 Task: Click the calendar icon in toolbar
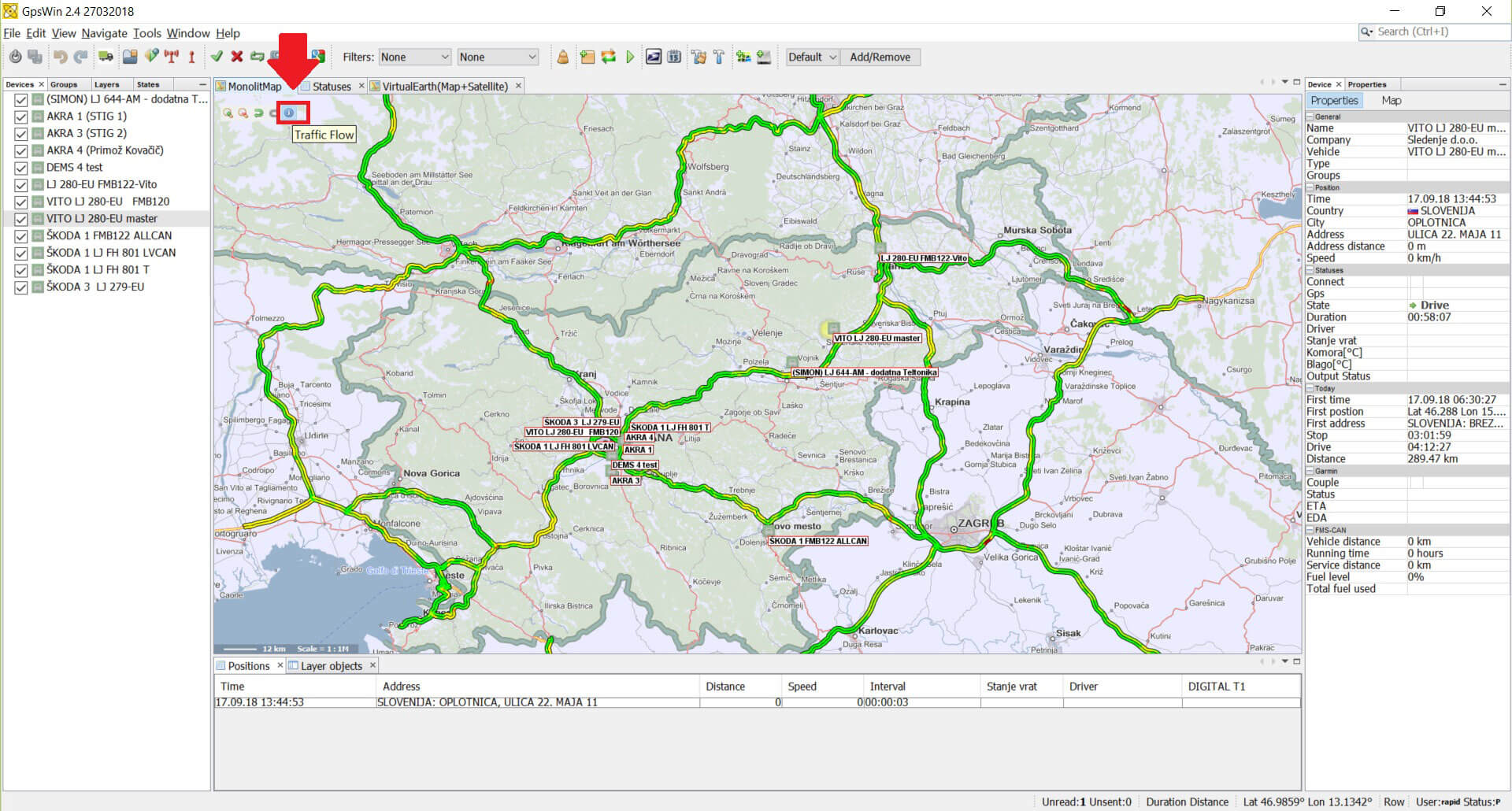pyautogui.click(x=674, y=57)
